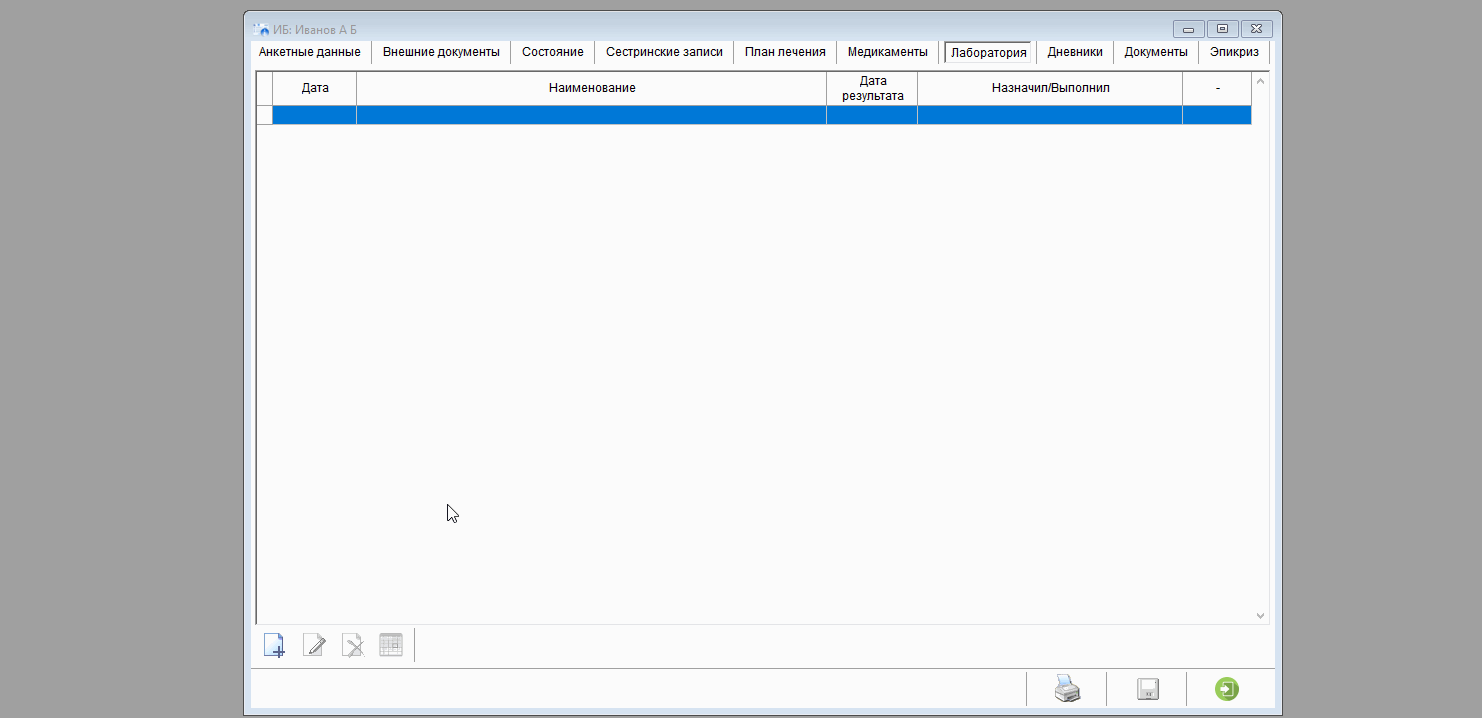
Task: Go to the Дневники tab
Action: point(1074,52)
